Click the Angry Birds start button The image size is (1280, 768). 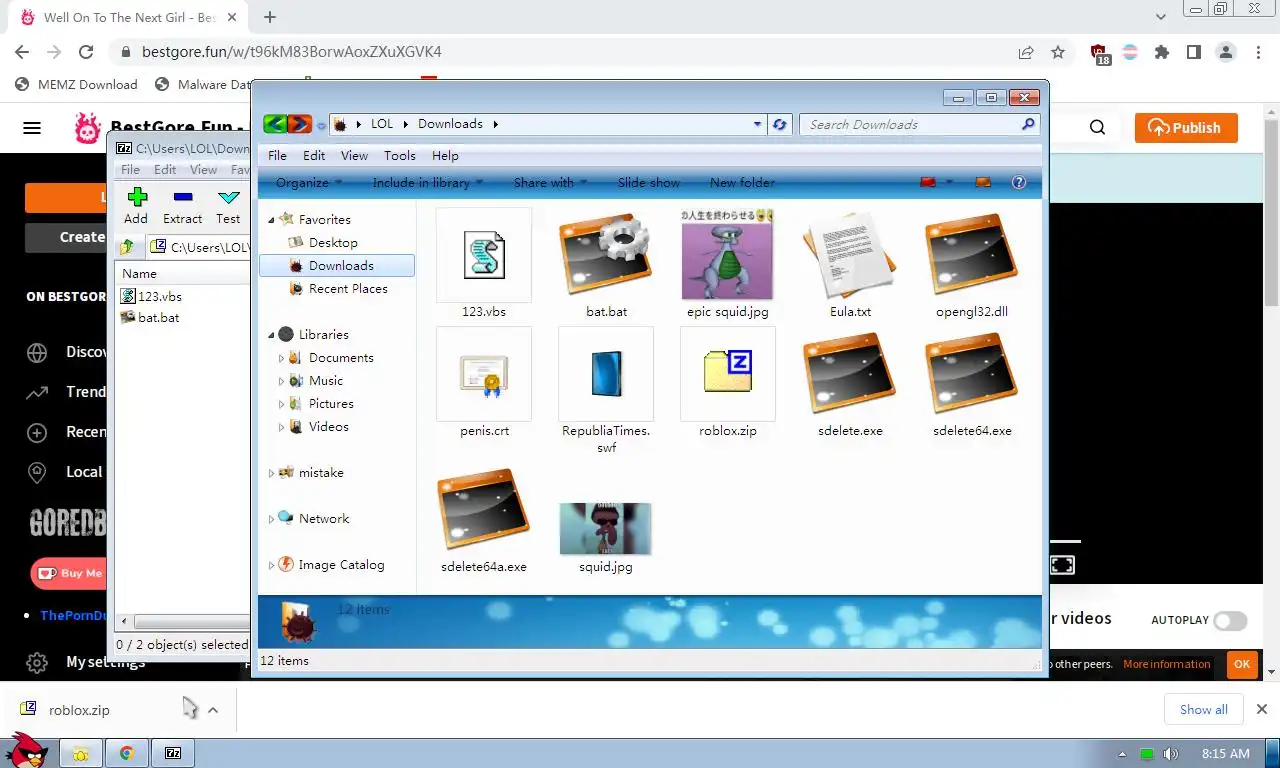coord(26,750)
